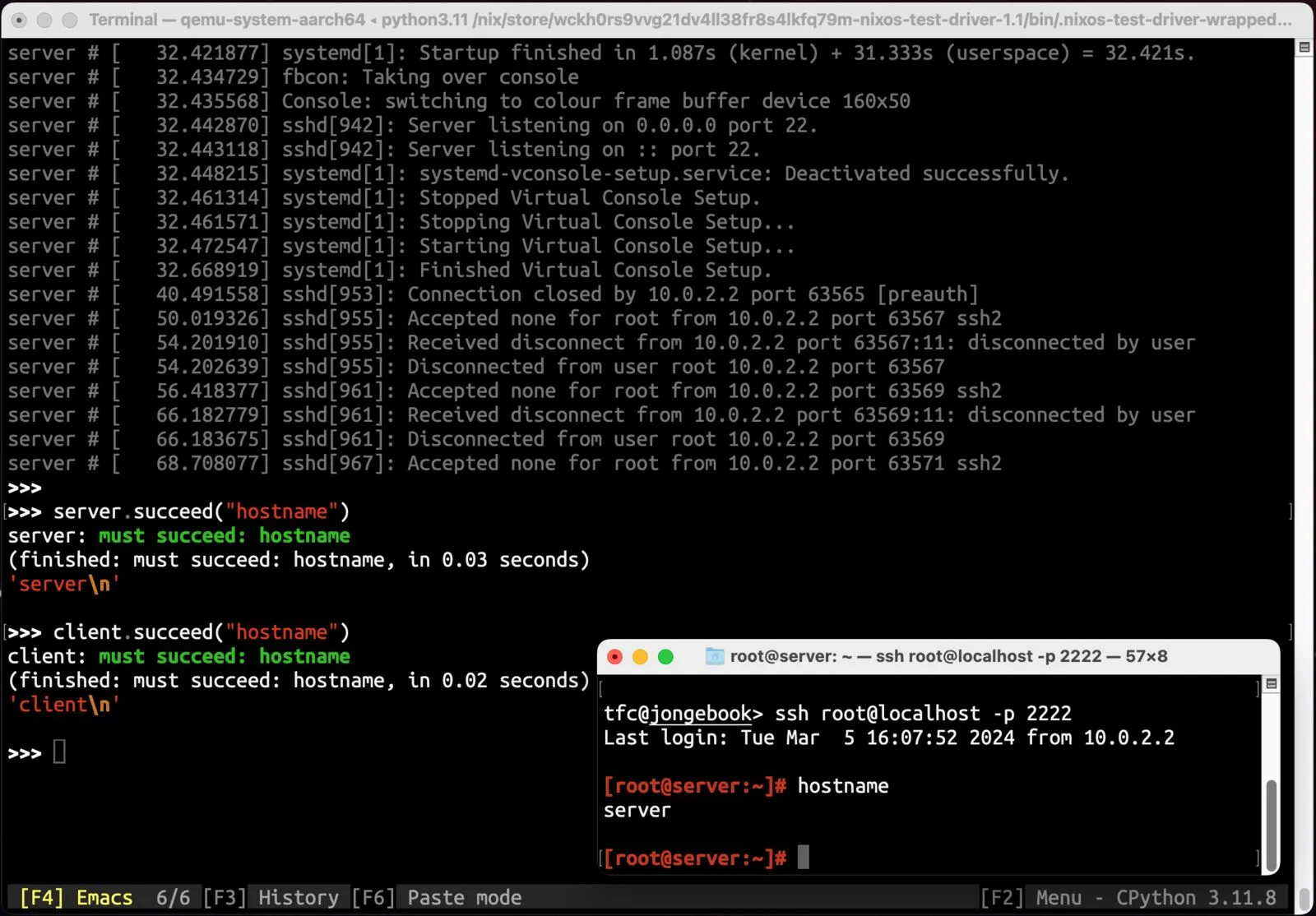This screenshot has width=1316, height=916.
Task: Click the yellow minimize button of the ssh window
Action: (x=640, y=656)
